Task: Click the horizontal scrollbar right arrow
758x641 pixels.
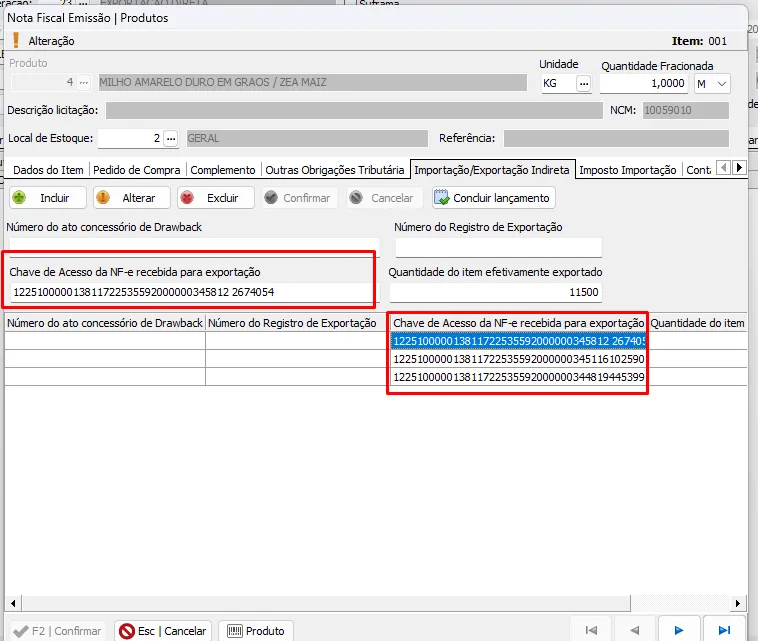Action: click(x=738, y=603)
